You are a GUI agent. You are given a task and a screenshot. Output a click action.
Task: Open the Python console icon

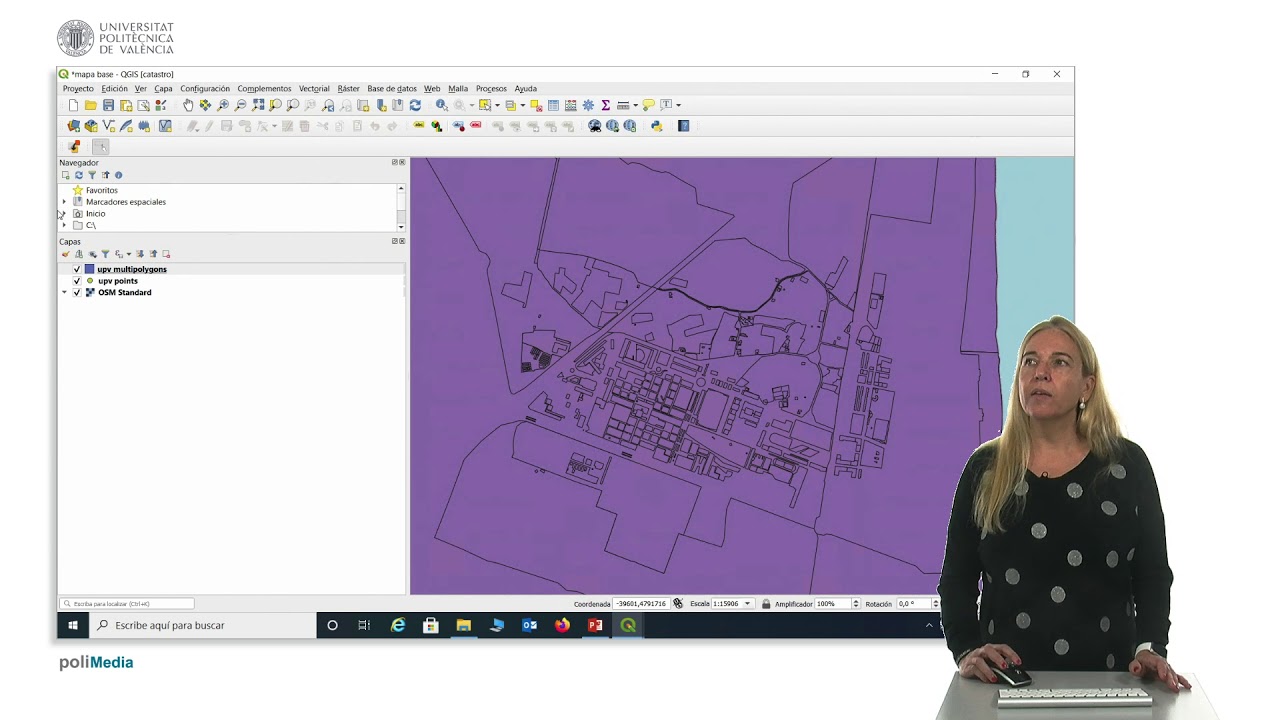click(x=656, y=126)
